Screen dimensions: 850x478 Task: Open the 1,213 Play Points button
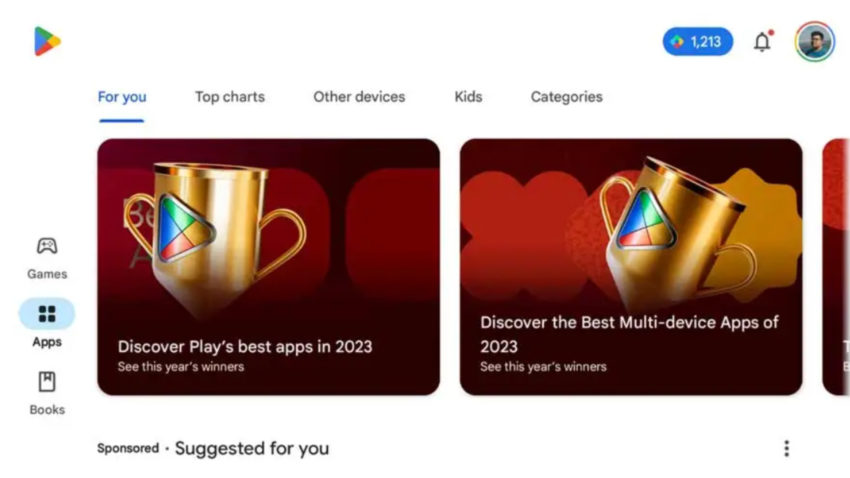698,42
